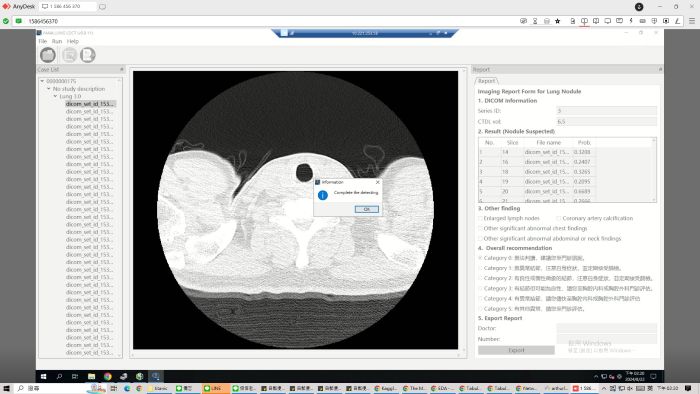The image size is (700, 394).
Task: Click the remote Windows Start button
Action: (x=43, y=376)
